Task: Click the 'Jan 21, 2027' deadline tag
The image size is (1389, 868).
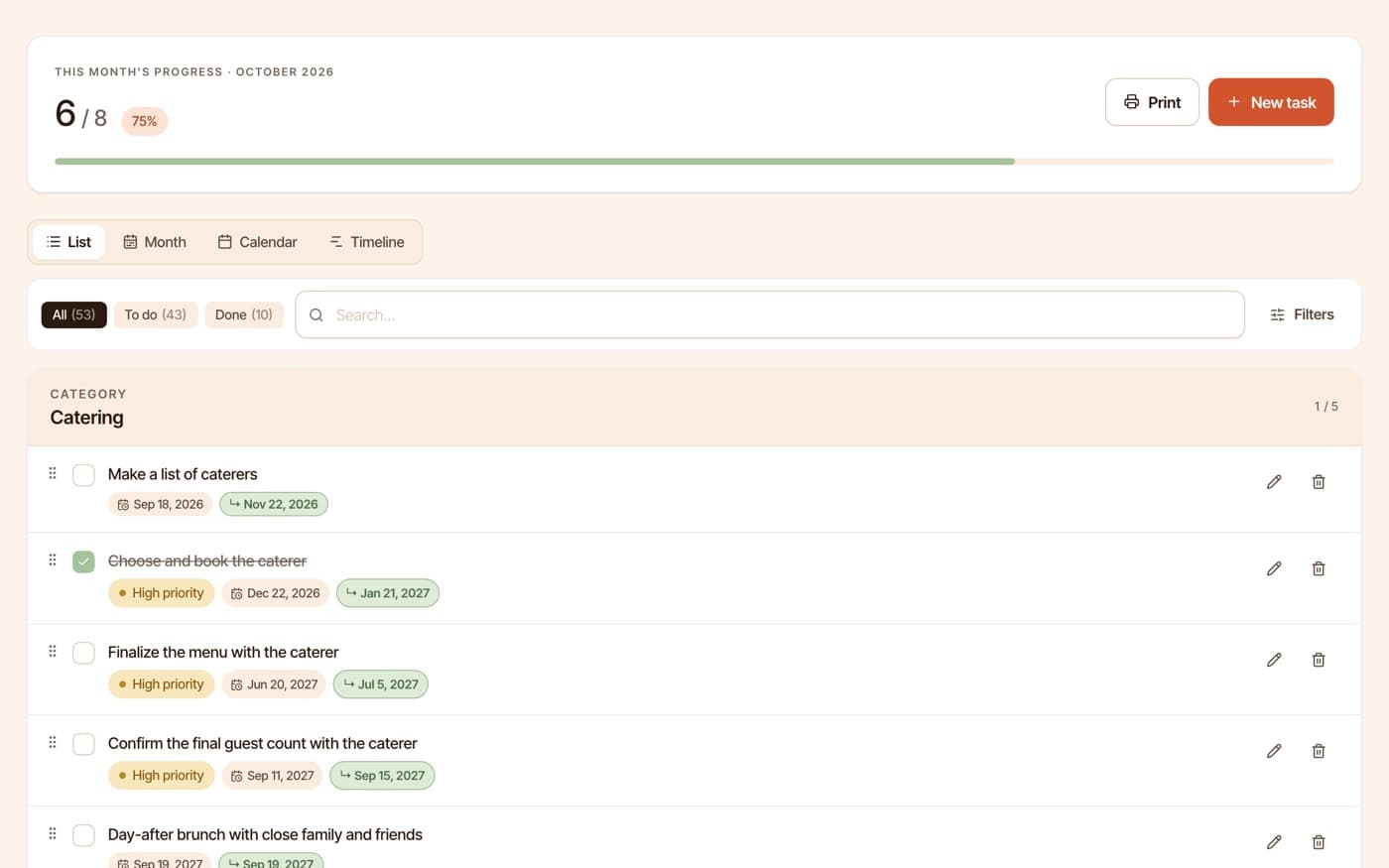Action: (x=388, y=593)
